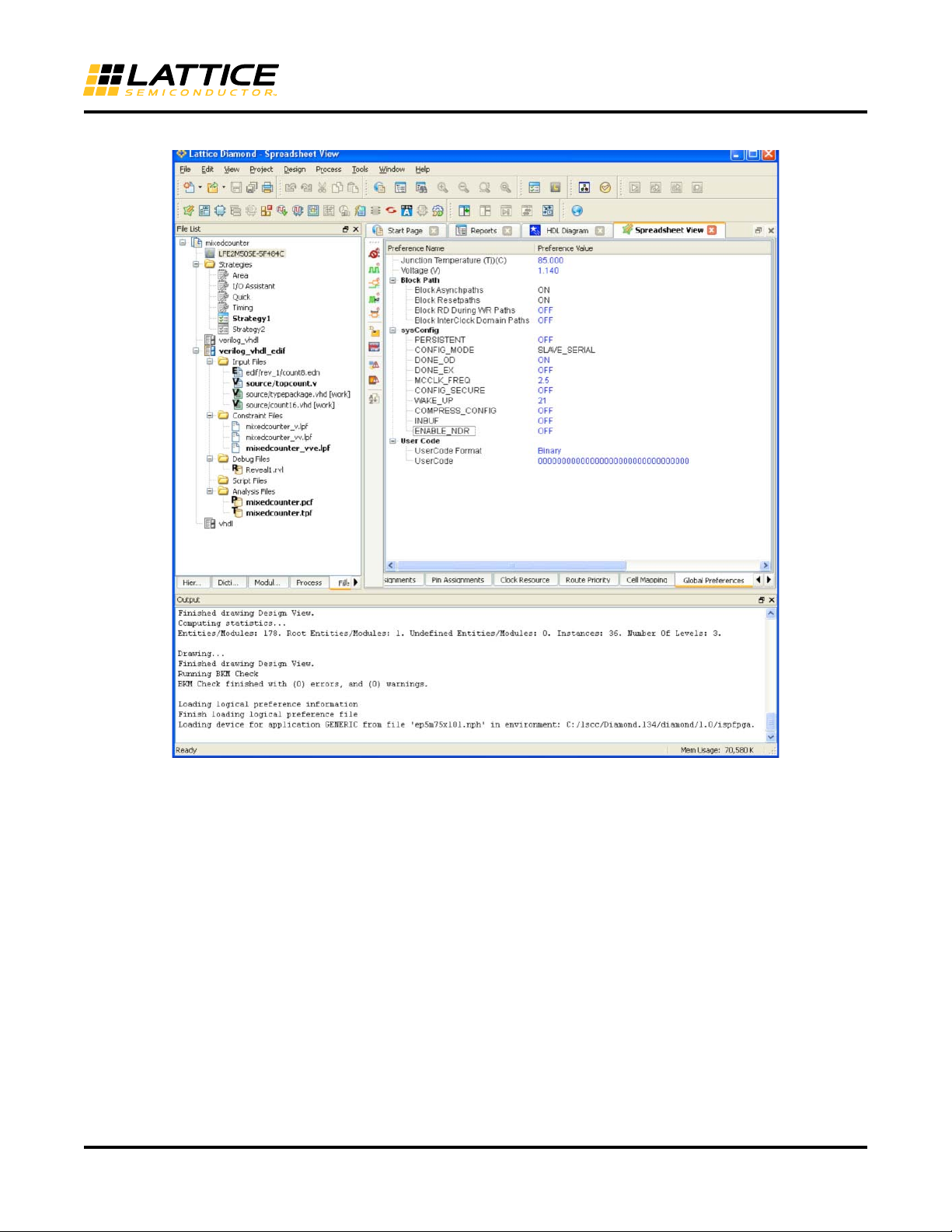Screen dimensions: 952x1232
Task: Switch to the HDL Diagram tab
Action: pyautogui.click(x=567, y=231)
